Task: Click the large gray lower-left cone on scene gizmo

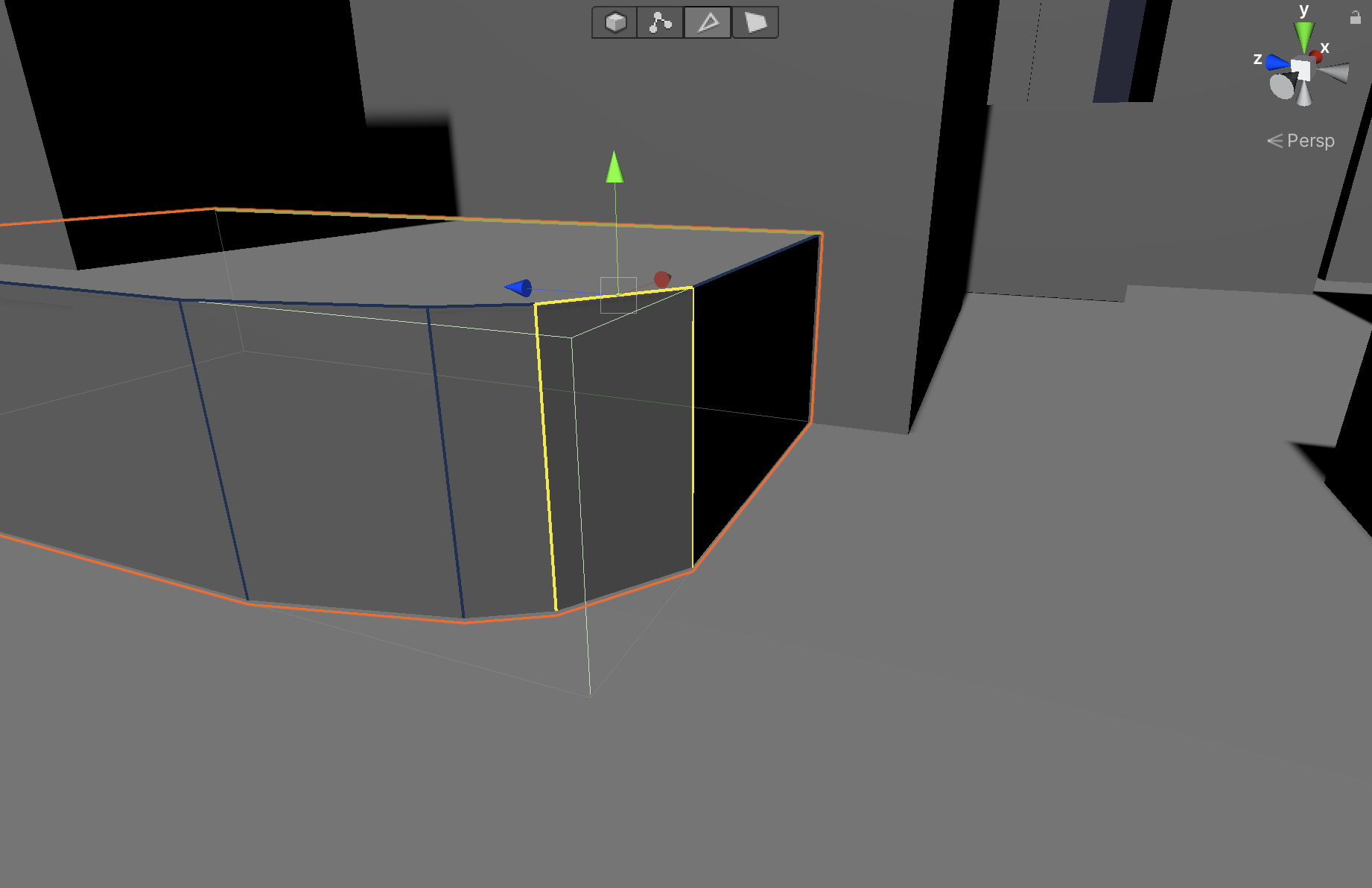Action: tap(1282, 86)
